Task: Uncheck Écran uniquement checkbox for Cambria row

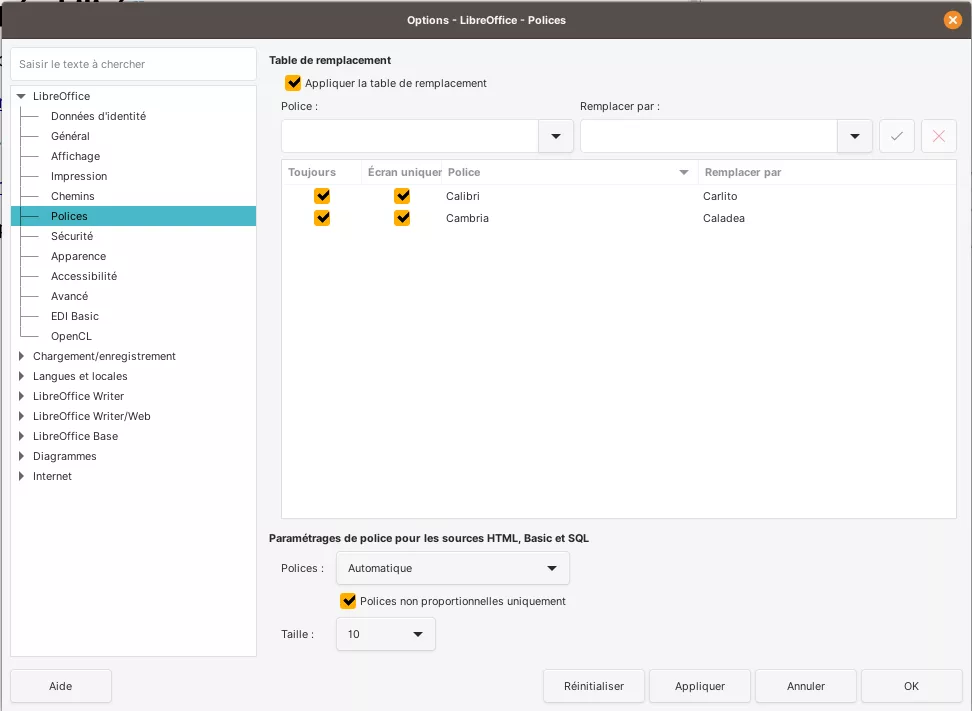Action: point(402,218)
